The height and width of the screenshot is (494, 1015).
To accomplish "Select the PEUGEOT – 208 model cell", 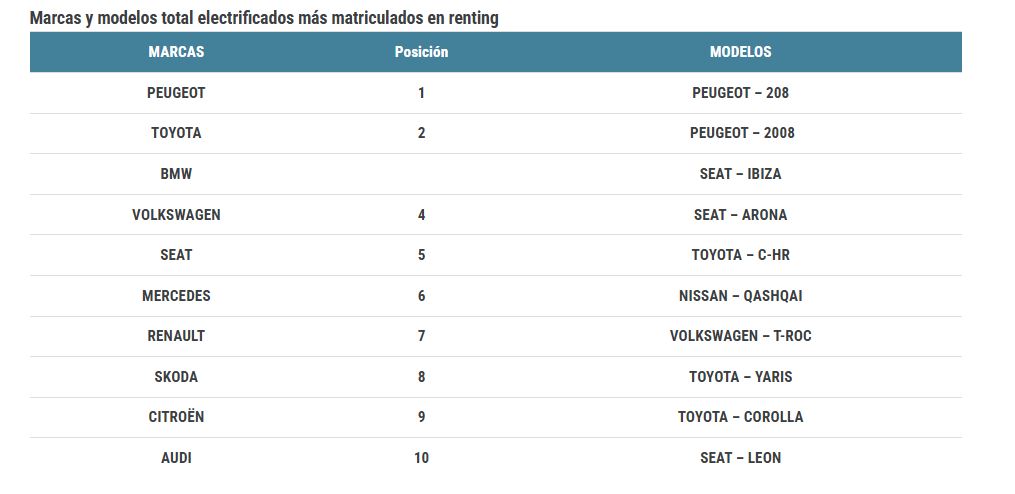I will coord(740,93).
